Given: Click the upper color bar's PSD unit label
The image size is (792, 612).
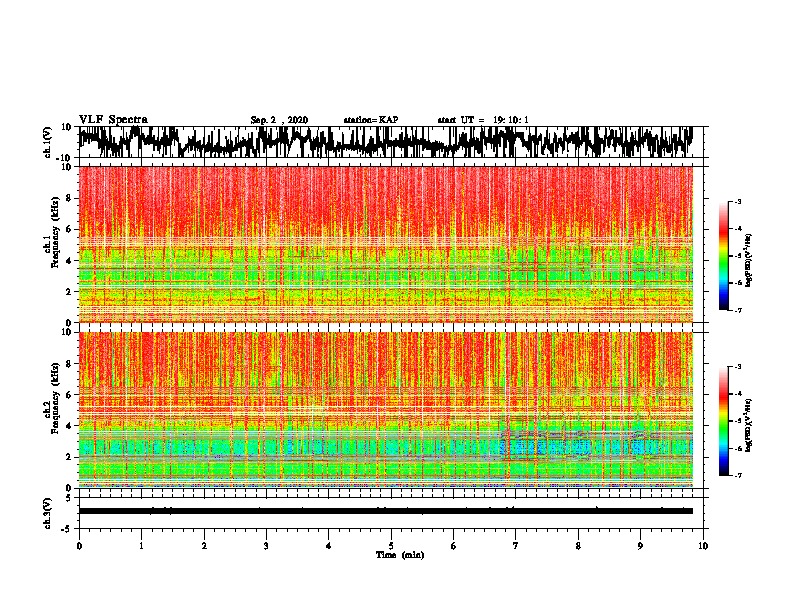Looking at the screenshot, I should pos(749,261).
